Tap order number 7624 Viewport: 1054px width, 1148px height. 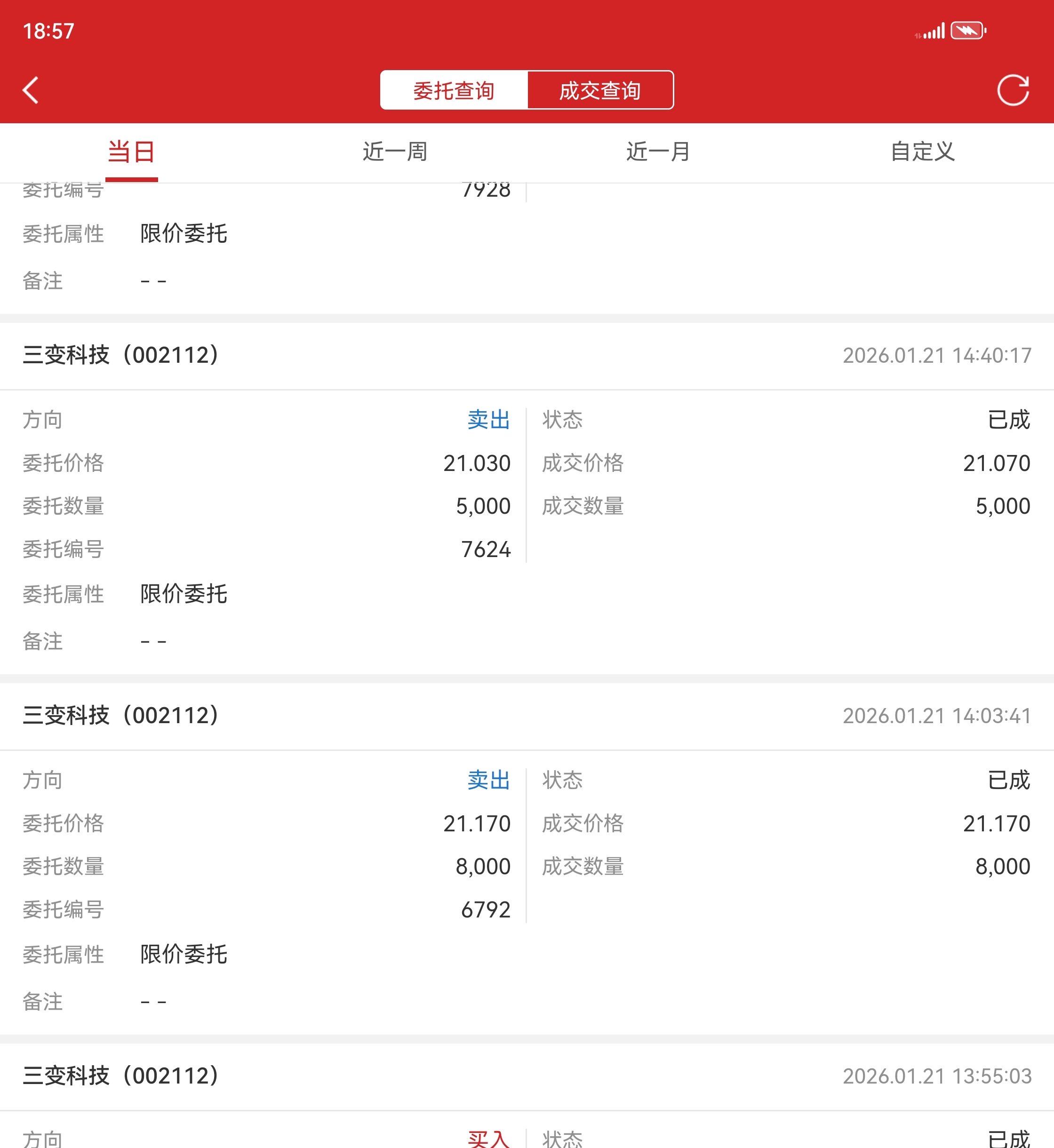point(486,549)
